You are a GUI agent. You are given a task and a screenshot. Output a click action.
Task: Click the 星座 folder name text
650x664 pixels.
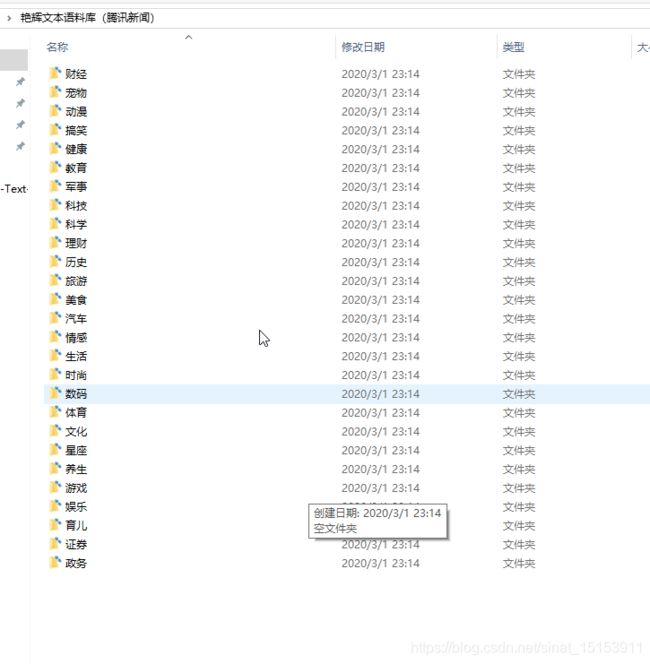pyautogui.click(x=76, y=450)
